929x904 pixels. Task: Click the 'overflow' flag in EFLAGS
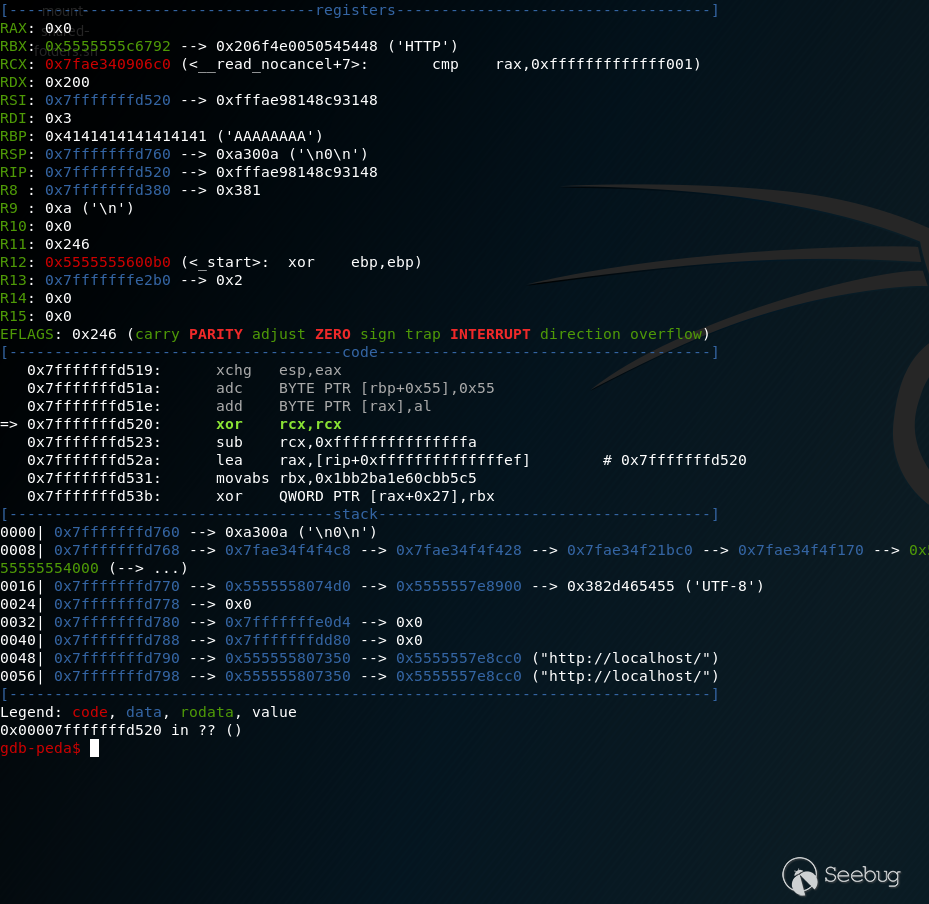[665, 334]
